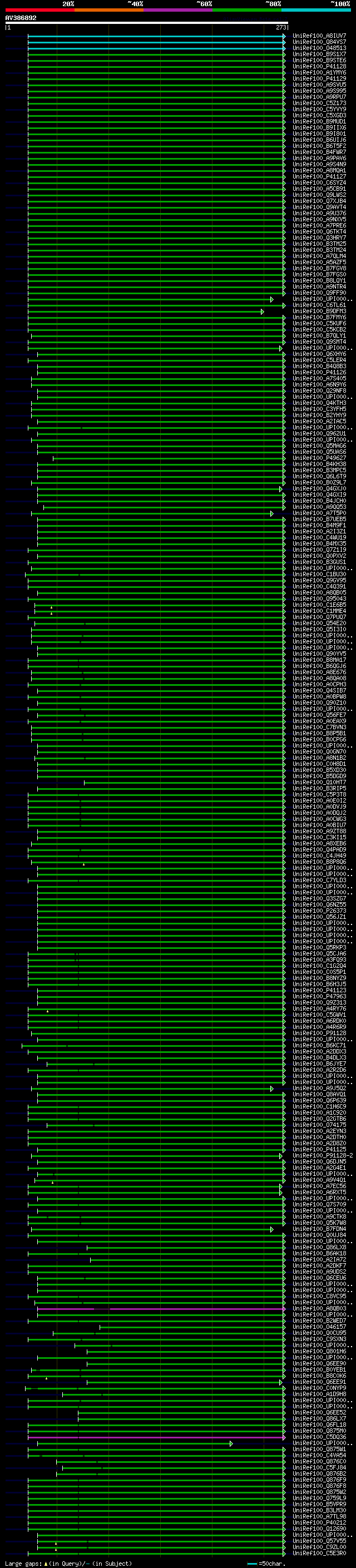Click hit label UniRef100_P41123
This screenshot has width=356, height=1568.
pyautogui.click(x=319, y=991)
